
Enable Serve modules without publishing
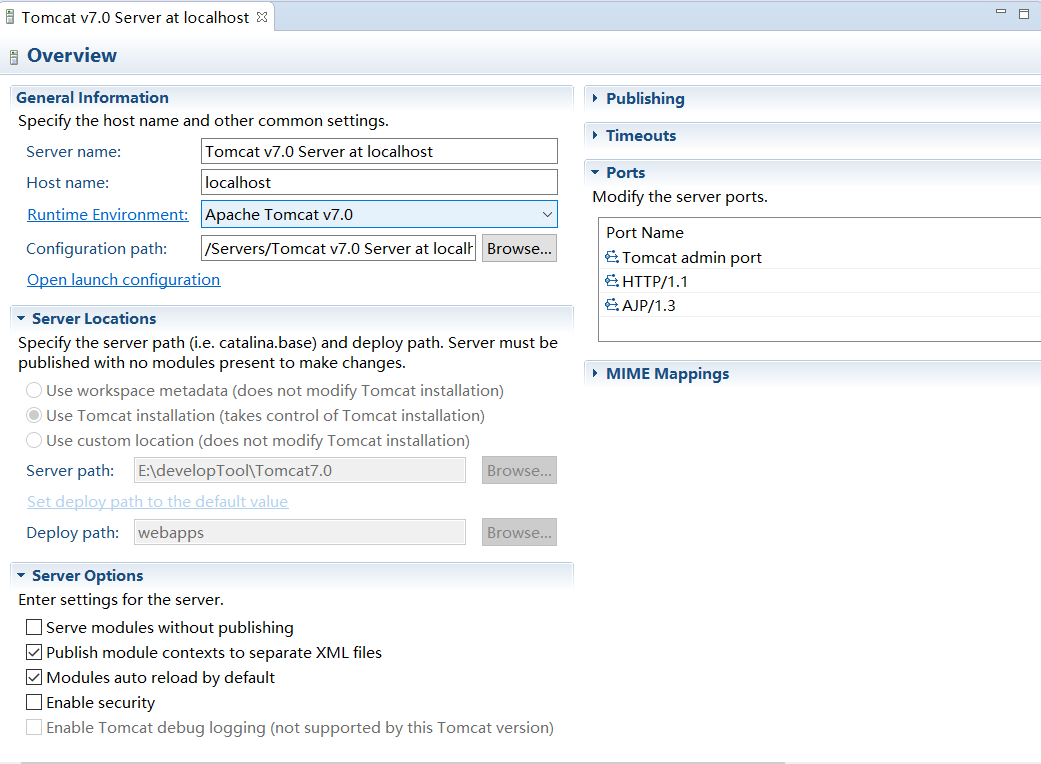pyautogui.click(x=34, y=627)
